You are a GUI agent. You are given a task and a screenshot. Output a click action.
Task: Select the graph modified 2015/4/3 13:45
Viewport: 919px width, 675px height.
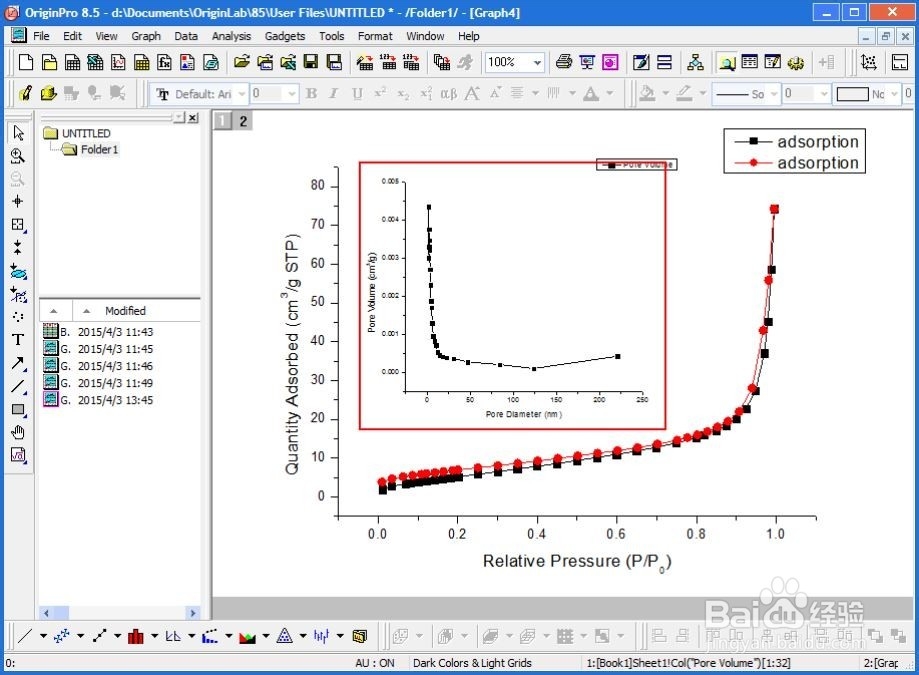98,400
